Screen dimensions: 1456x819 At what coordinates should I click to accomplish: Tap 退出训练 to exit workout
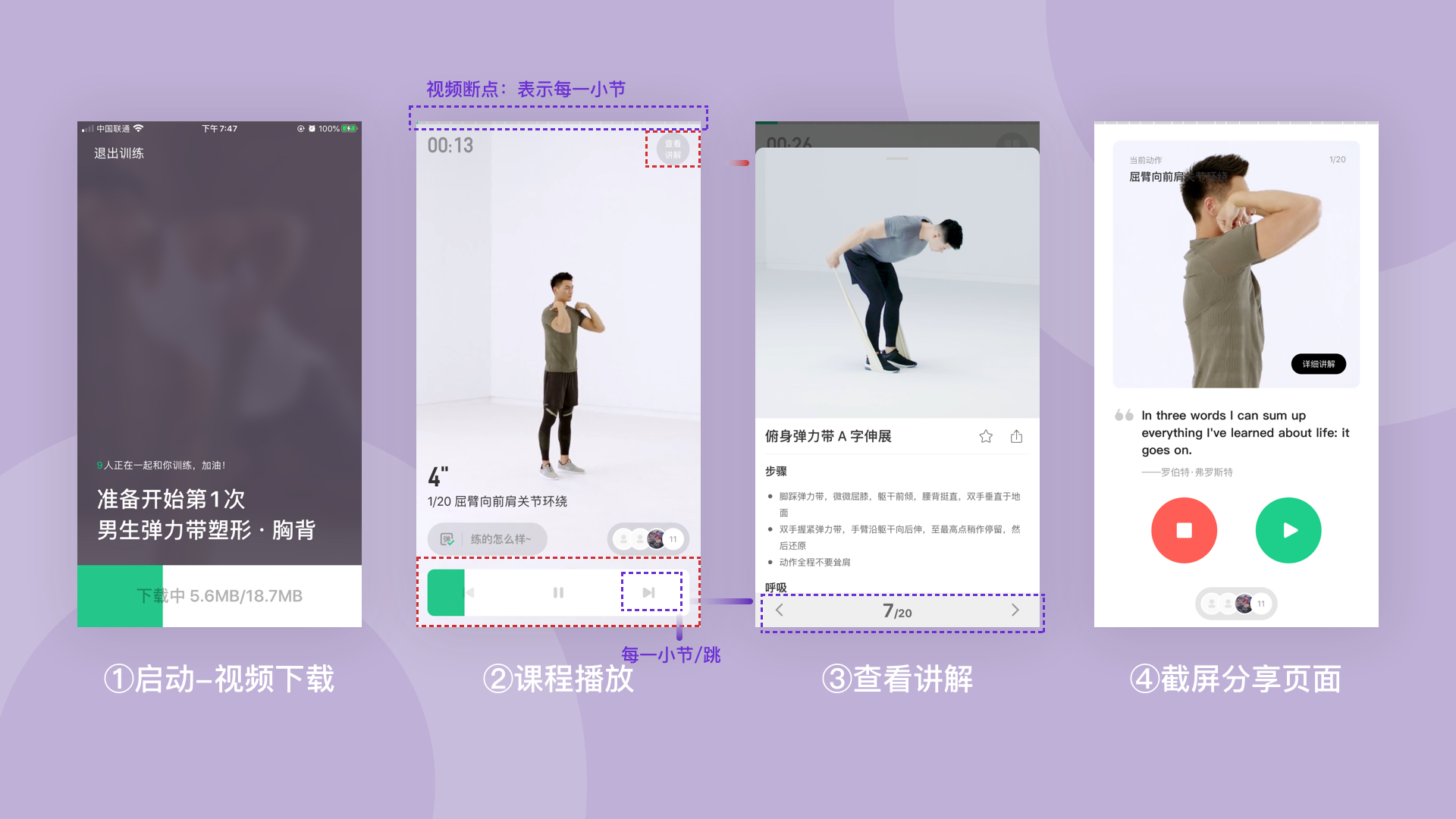119,153
